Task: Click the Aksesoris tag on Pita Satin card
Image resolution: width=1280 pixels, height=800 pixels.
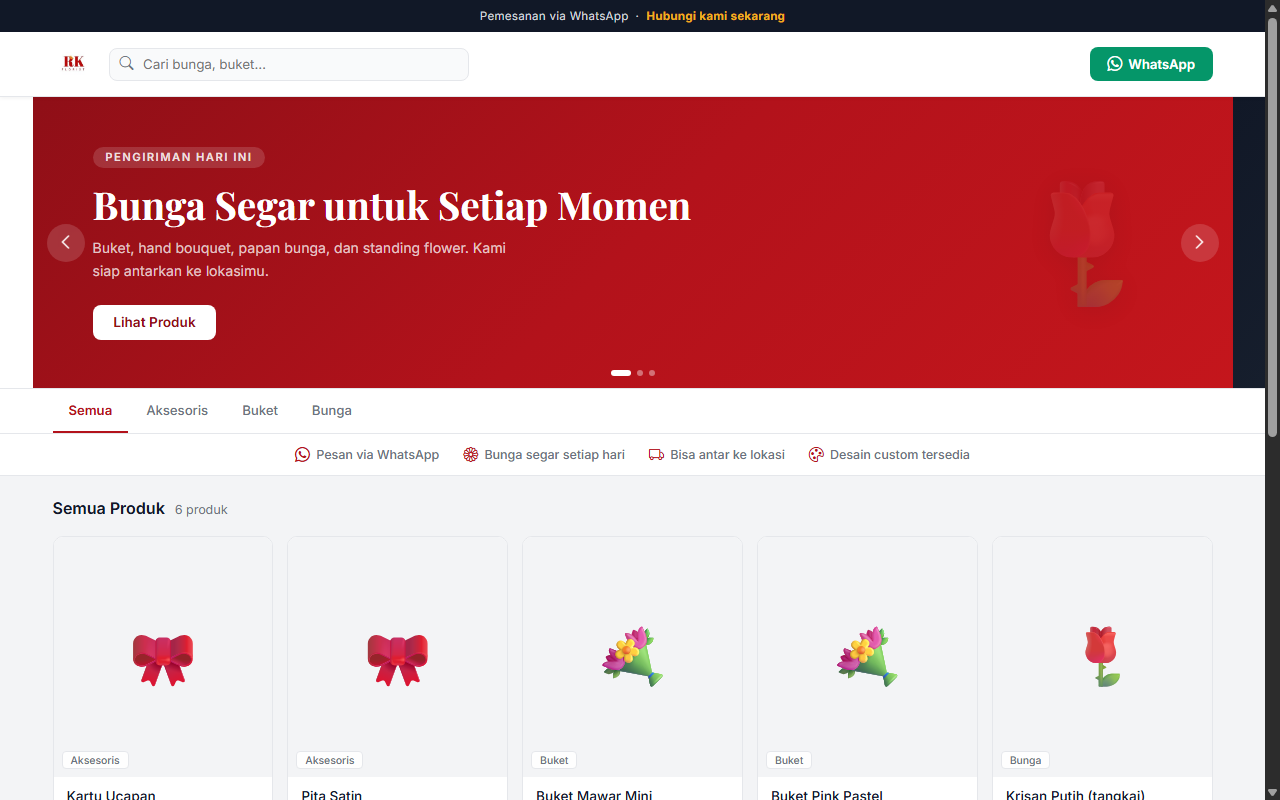Action: point(330,760)
